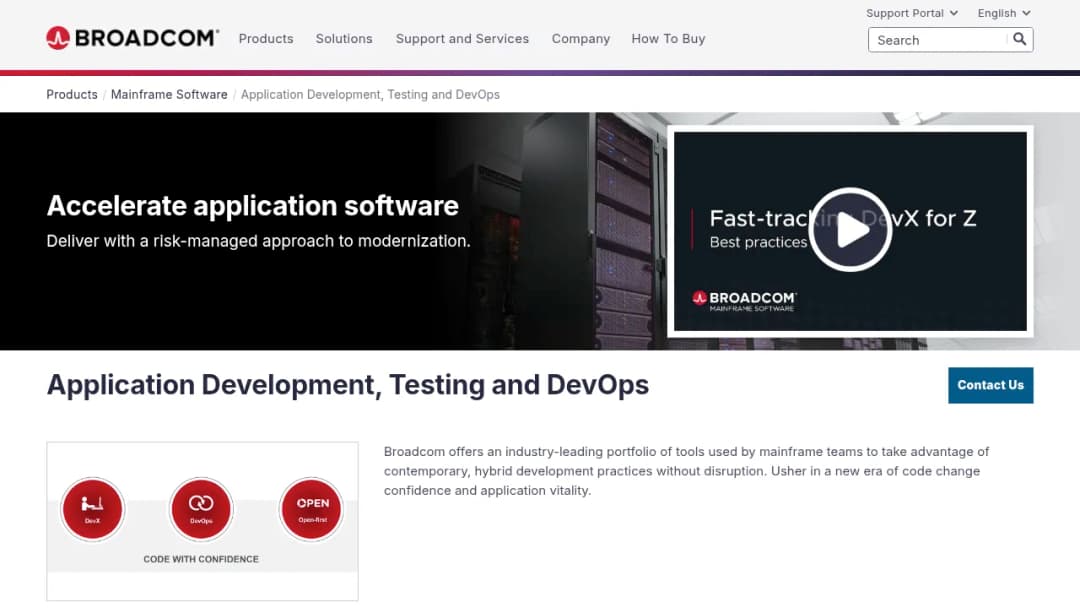Image resolution: width=1080 pixels, height=608 pixels.
Task: Click the 'Deliver with a risk-managed approach' subtitle
Action: [258, 241]
